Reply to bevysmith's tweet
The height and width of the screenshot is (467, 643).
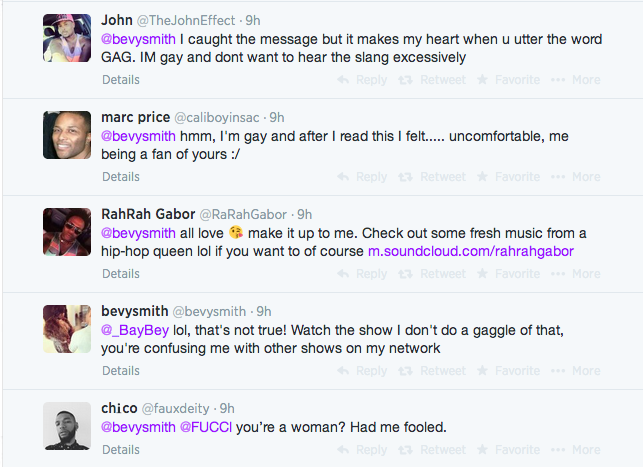(x=362, y=371)
